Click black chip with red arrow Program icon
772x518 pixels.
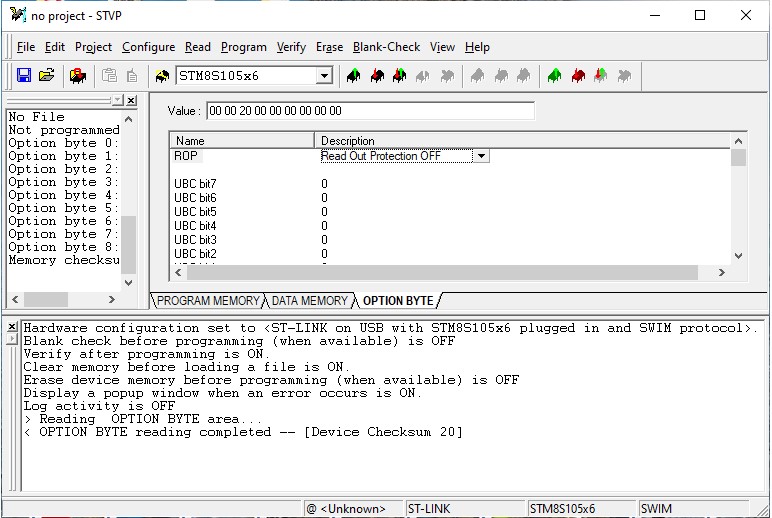377,76
